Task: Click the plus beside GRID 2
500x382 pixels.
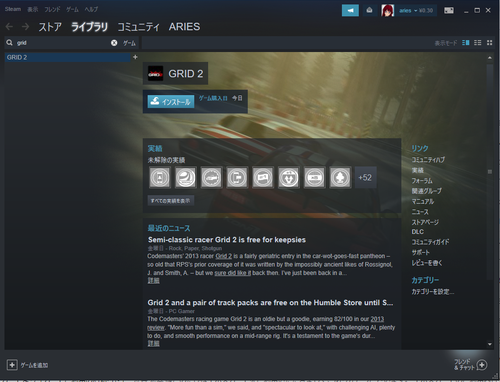Action: point(135,57)
